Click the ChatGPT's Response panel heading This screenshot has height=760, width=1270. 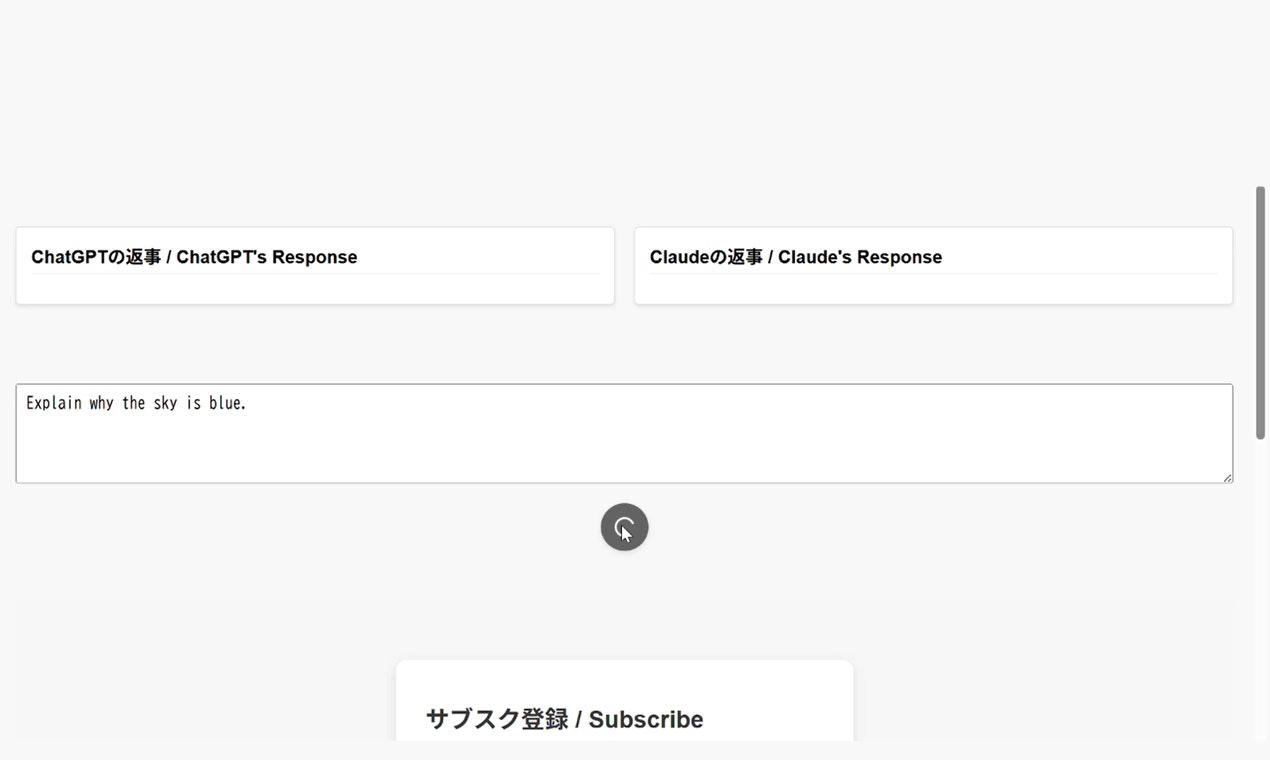pyautogui.click(x=194, y=257)
